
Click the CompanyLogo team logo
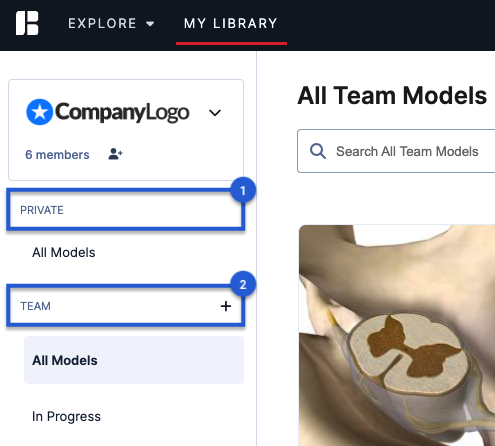coord(108,112)
